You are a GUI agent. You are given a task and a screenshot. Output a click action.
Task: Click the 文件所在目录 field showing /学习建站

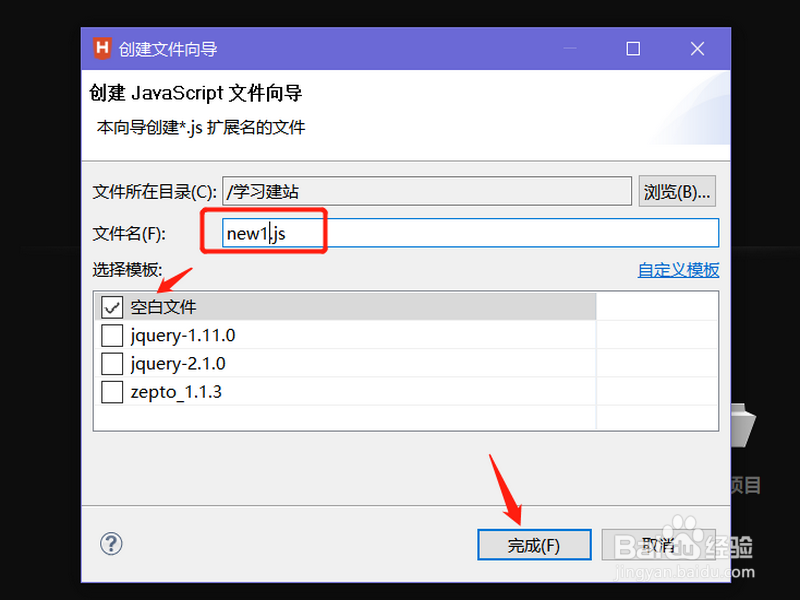pos(427,191)
